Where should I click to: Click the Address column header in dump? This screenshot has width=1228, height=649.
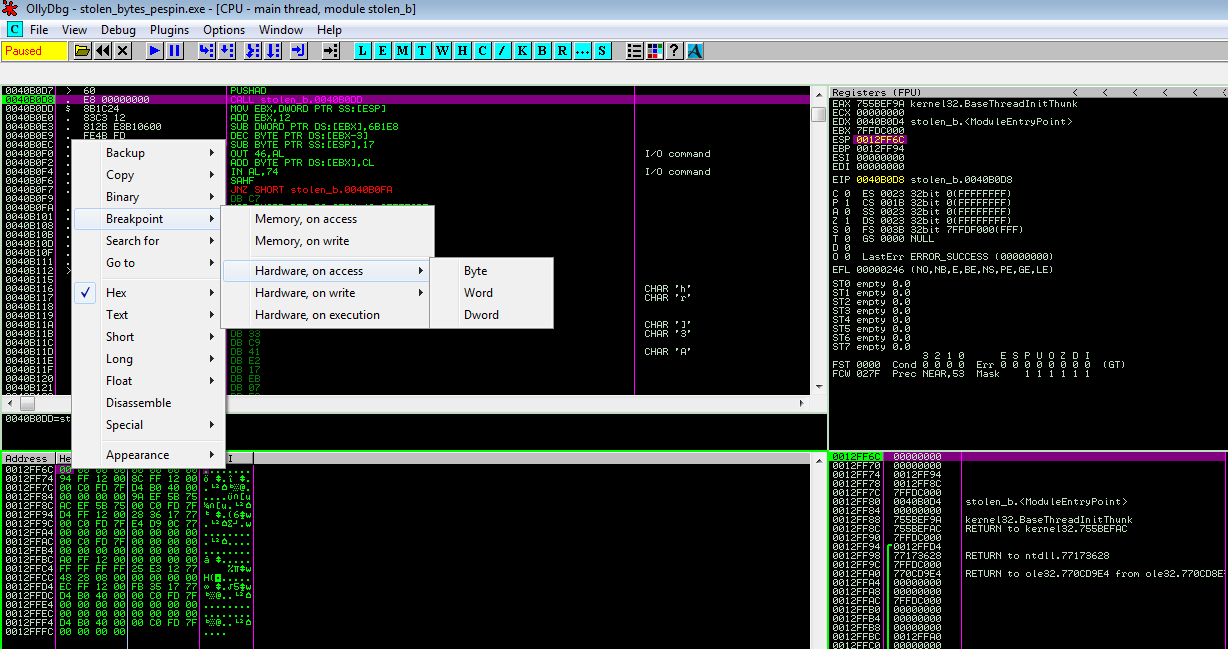[27, 458]
